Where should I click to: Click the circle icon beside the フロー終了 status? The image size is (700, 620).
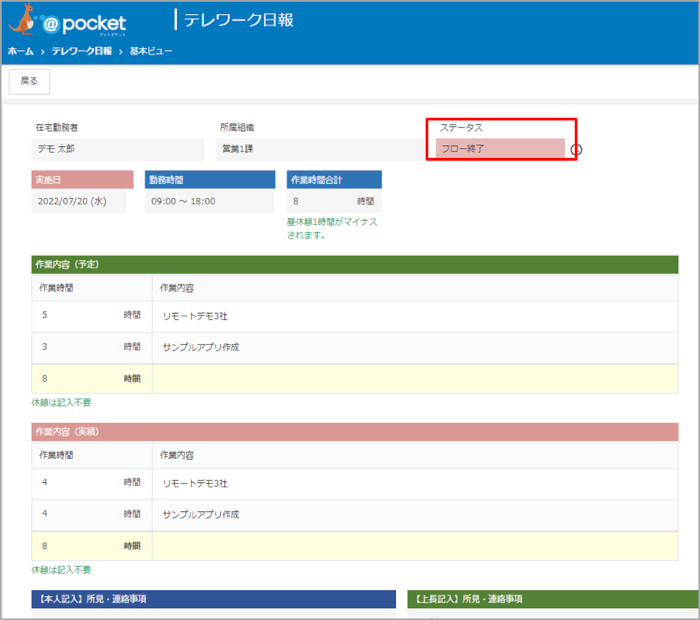[576, 150]
